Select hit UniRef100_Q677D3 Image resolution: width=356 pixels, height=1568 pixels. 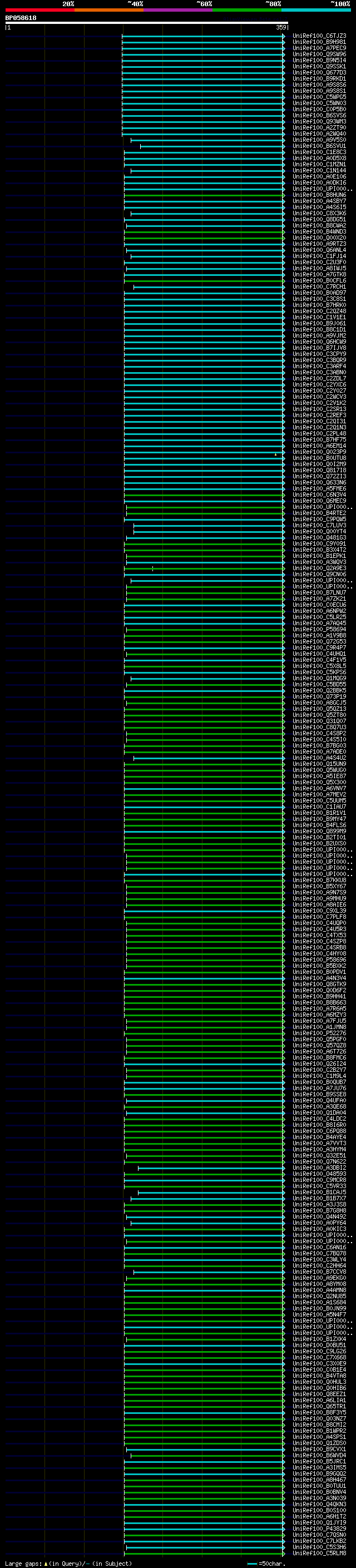click(x=319, y=72)
